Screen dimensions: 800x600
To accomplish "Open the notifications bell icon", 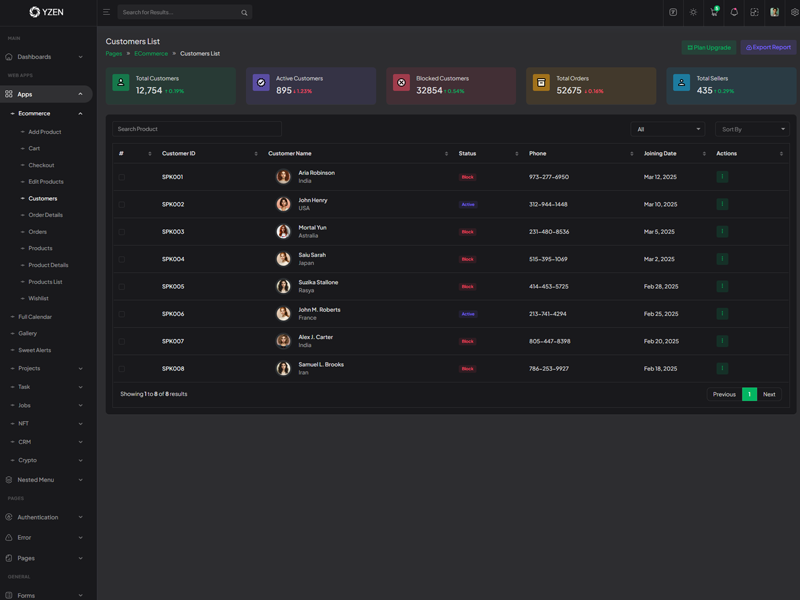I will tap(734, 12).
